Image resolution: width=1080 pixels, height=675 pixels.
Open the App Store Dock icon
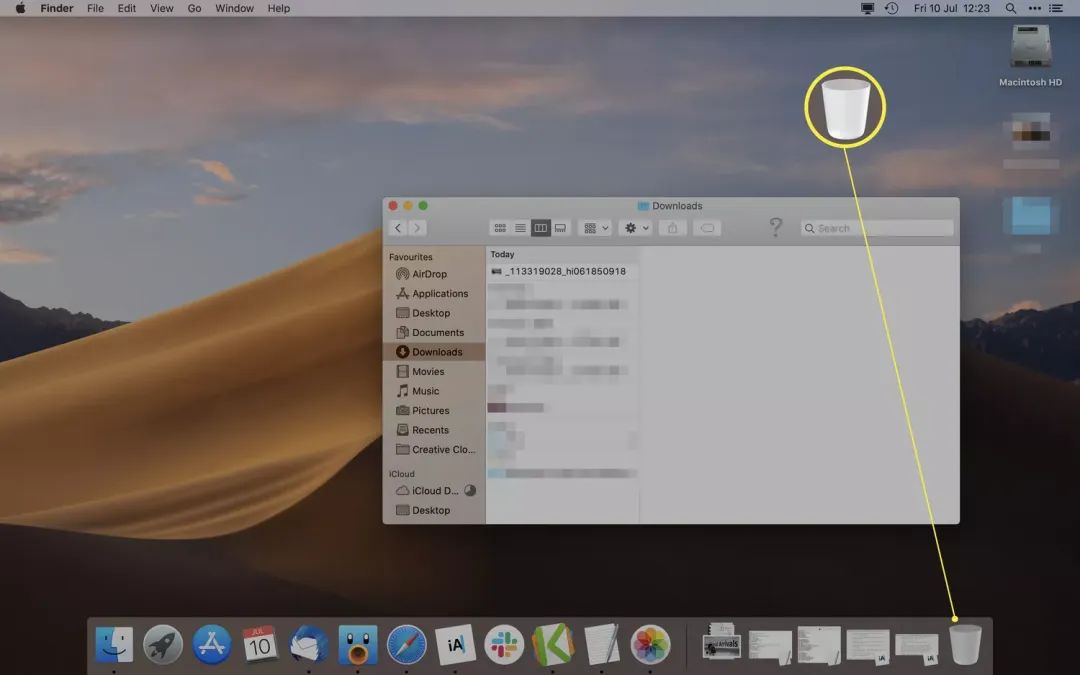click(211, 645)
